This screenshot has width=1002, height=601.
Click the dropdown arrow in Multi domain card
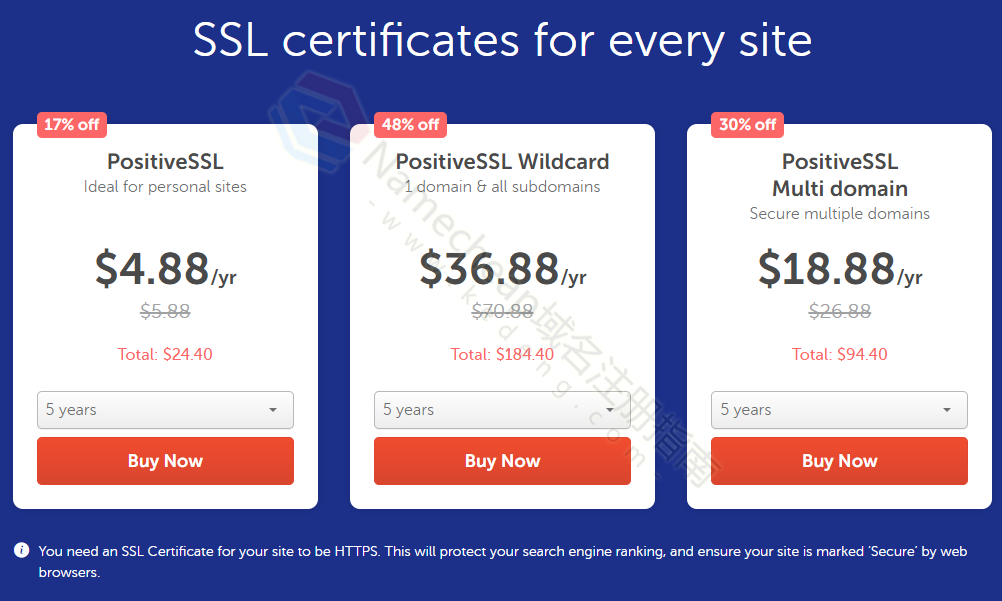(947, 410)
